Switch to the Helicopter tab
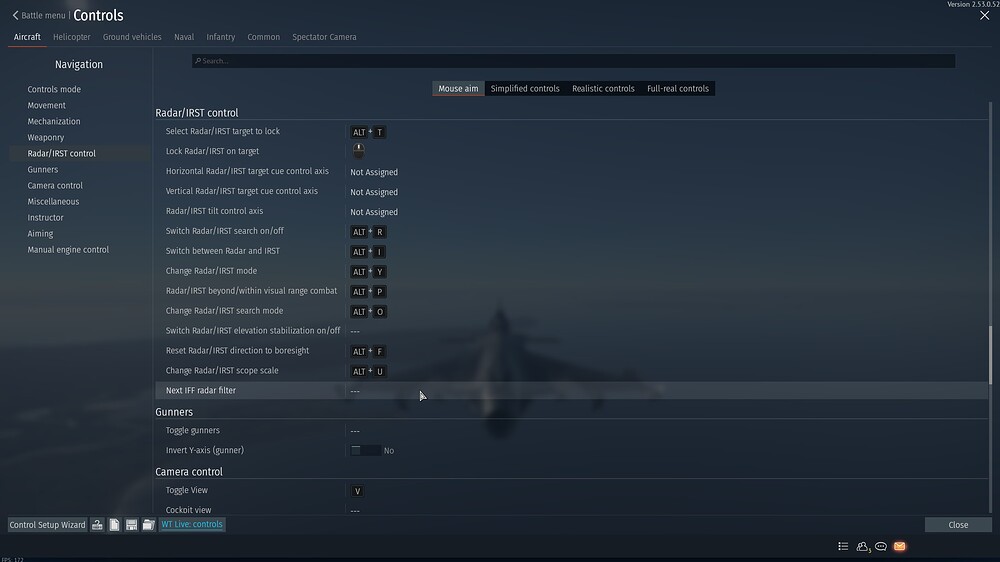This screenshot has height=562, width=1000. tap(72, 37)
